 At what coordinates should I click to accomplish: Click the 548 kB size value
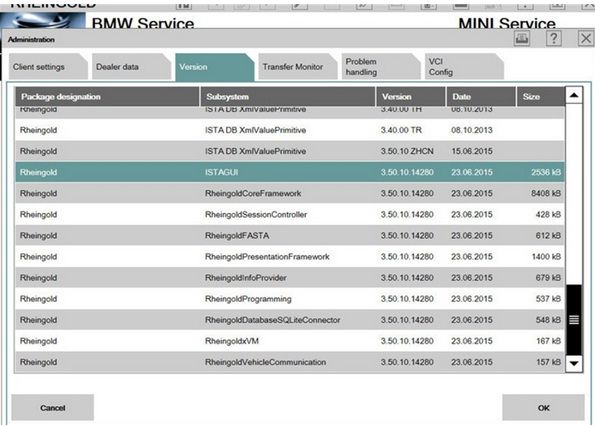548,320
